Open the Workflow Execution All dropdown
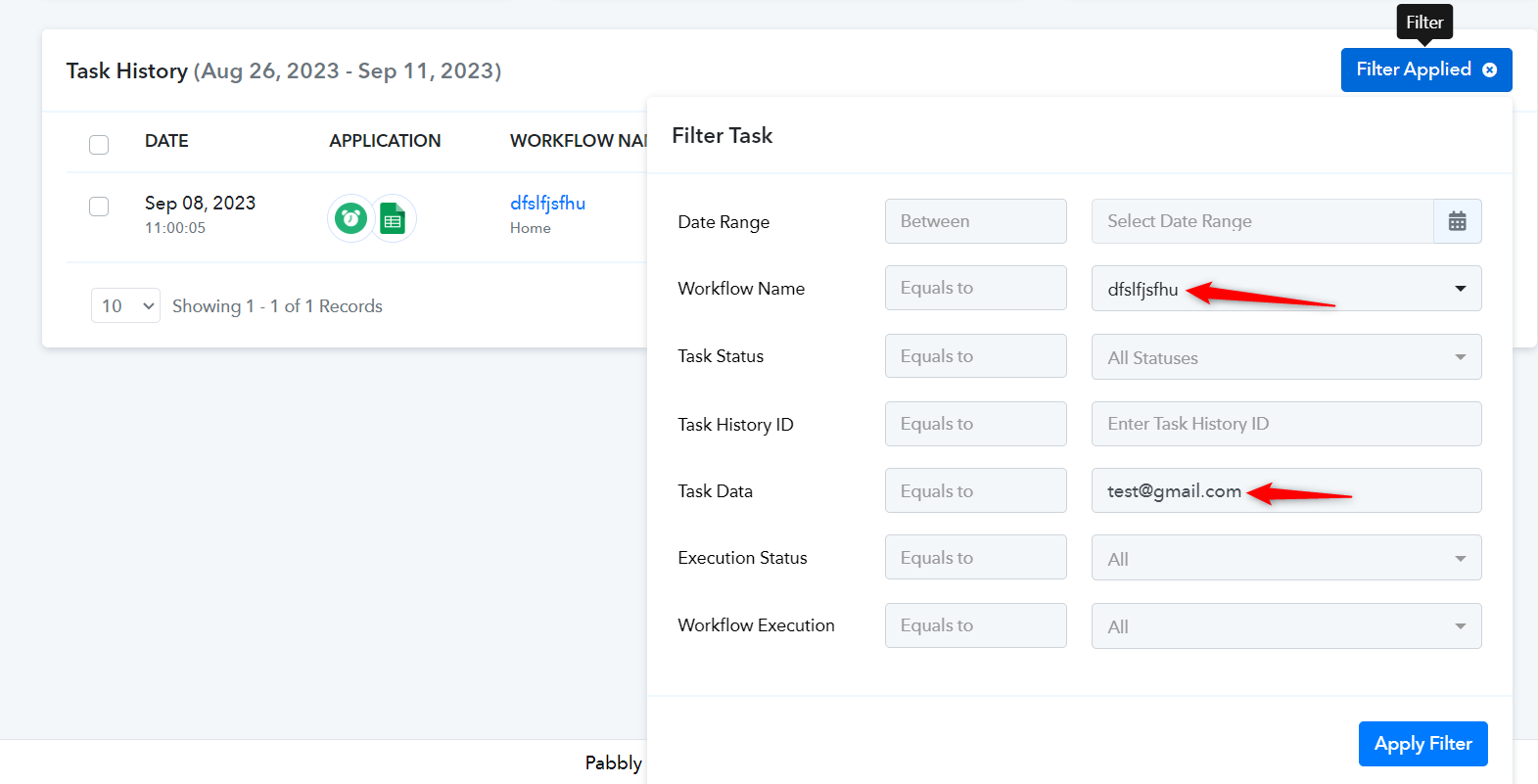The width and height of the screenshot is (1538, 784). point(1286,625)
